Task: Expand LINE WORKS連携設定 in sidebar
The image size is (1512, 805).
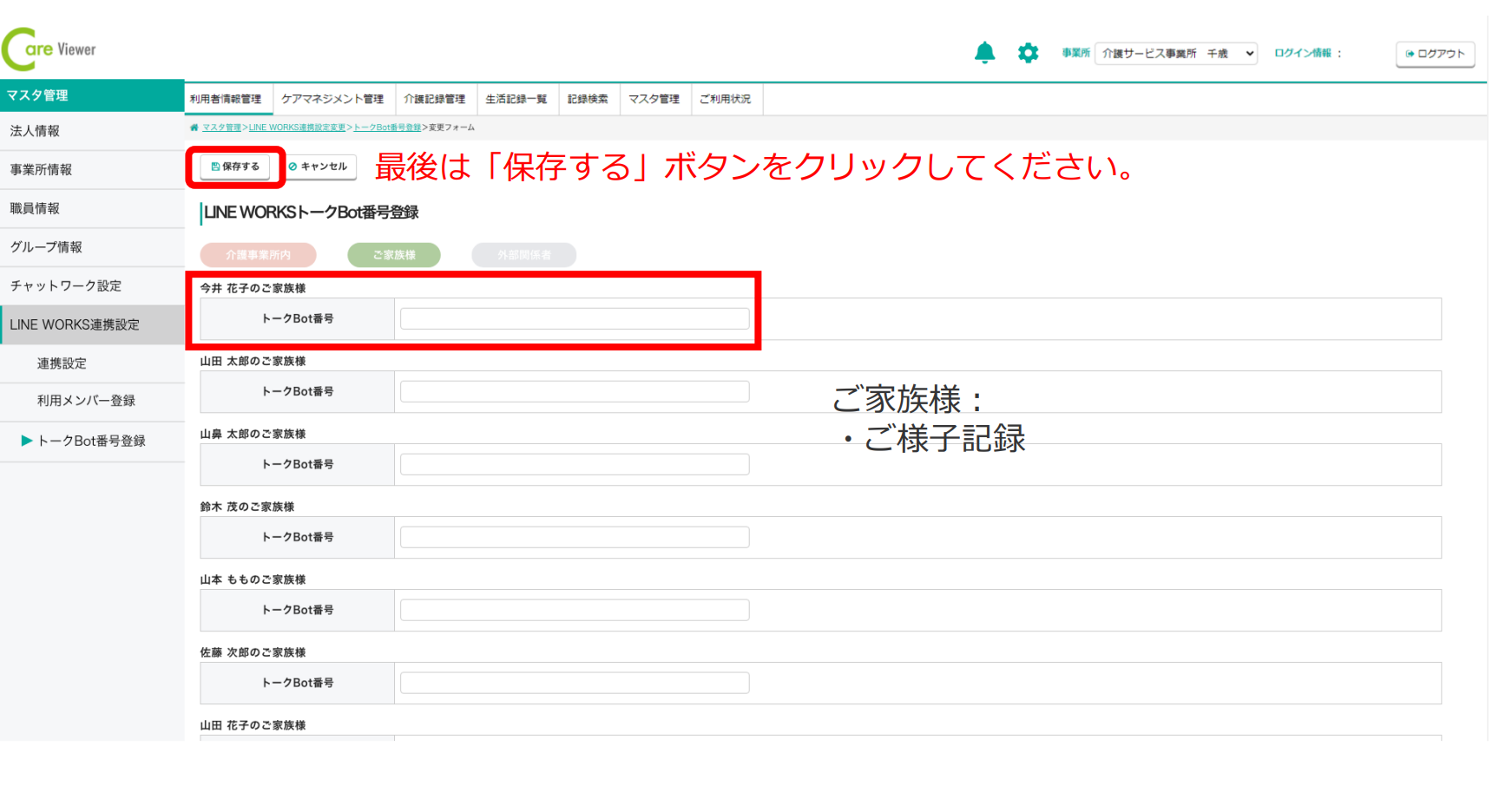Action: (75, 324)
